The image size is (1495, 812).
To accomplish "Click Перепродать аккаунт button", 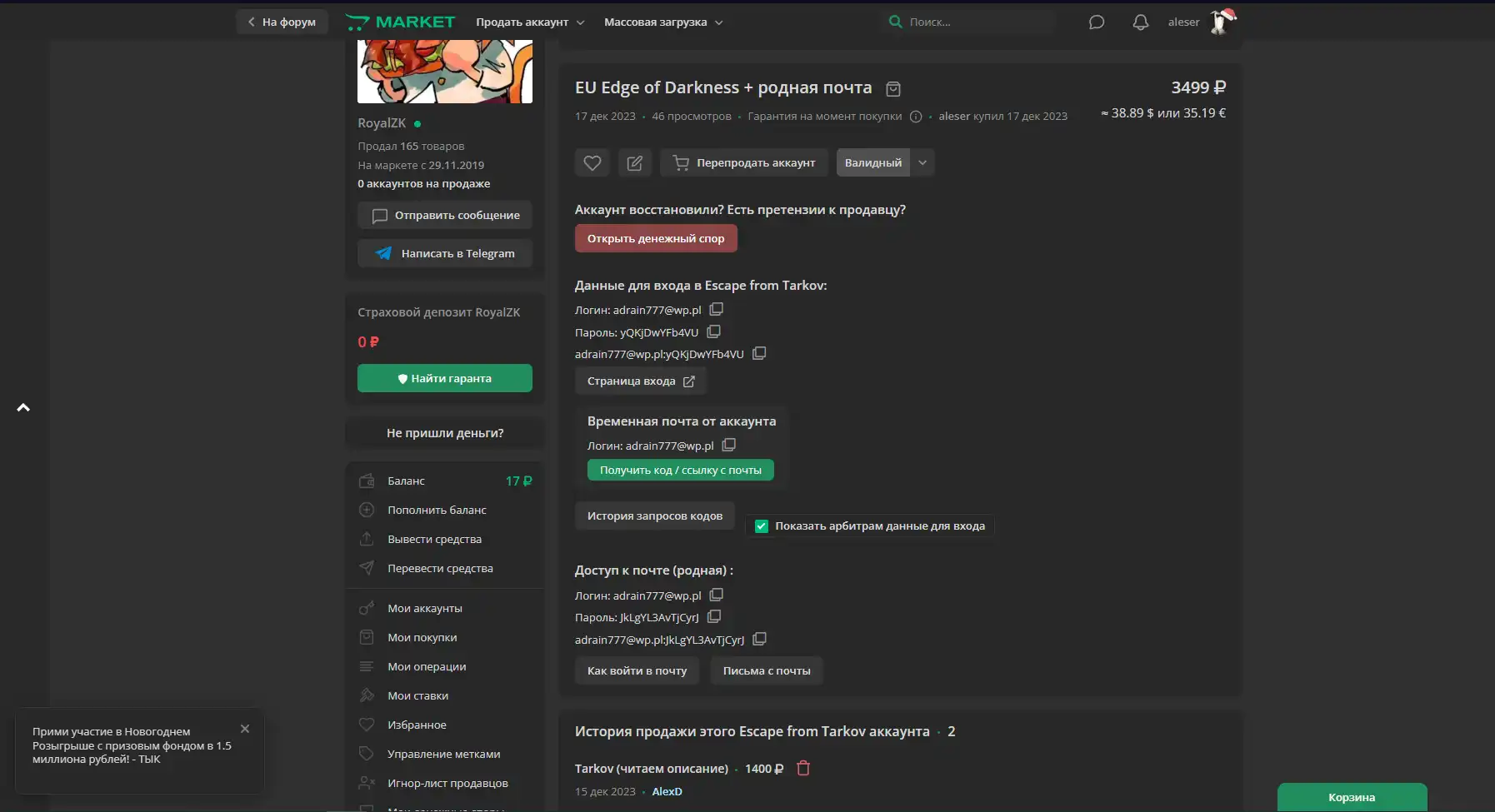I will (744, 162).
